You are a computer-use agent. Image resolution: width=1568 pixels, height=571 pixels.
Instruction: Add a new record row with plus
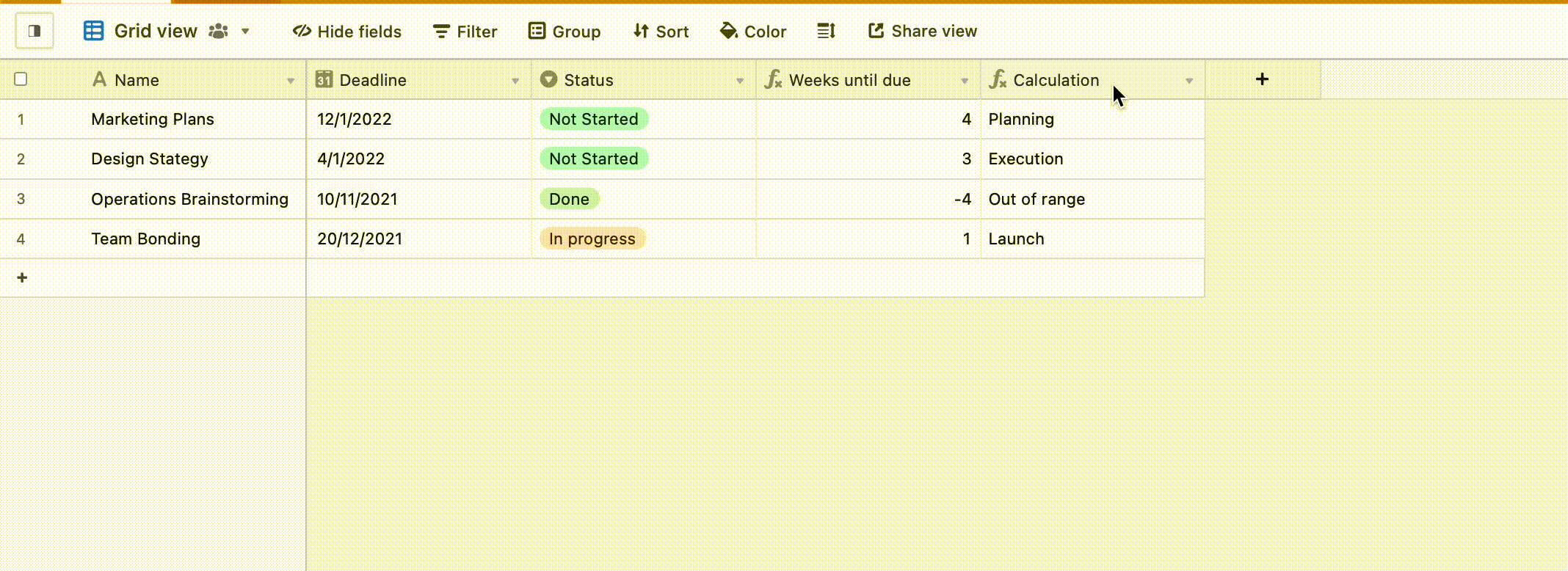coord(21,277)
